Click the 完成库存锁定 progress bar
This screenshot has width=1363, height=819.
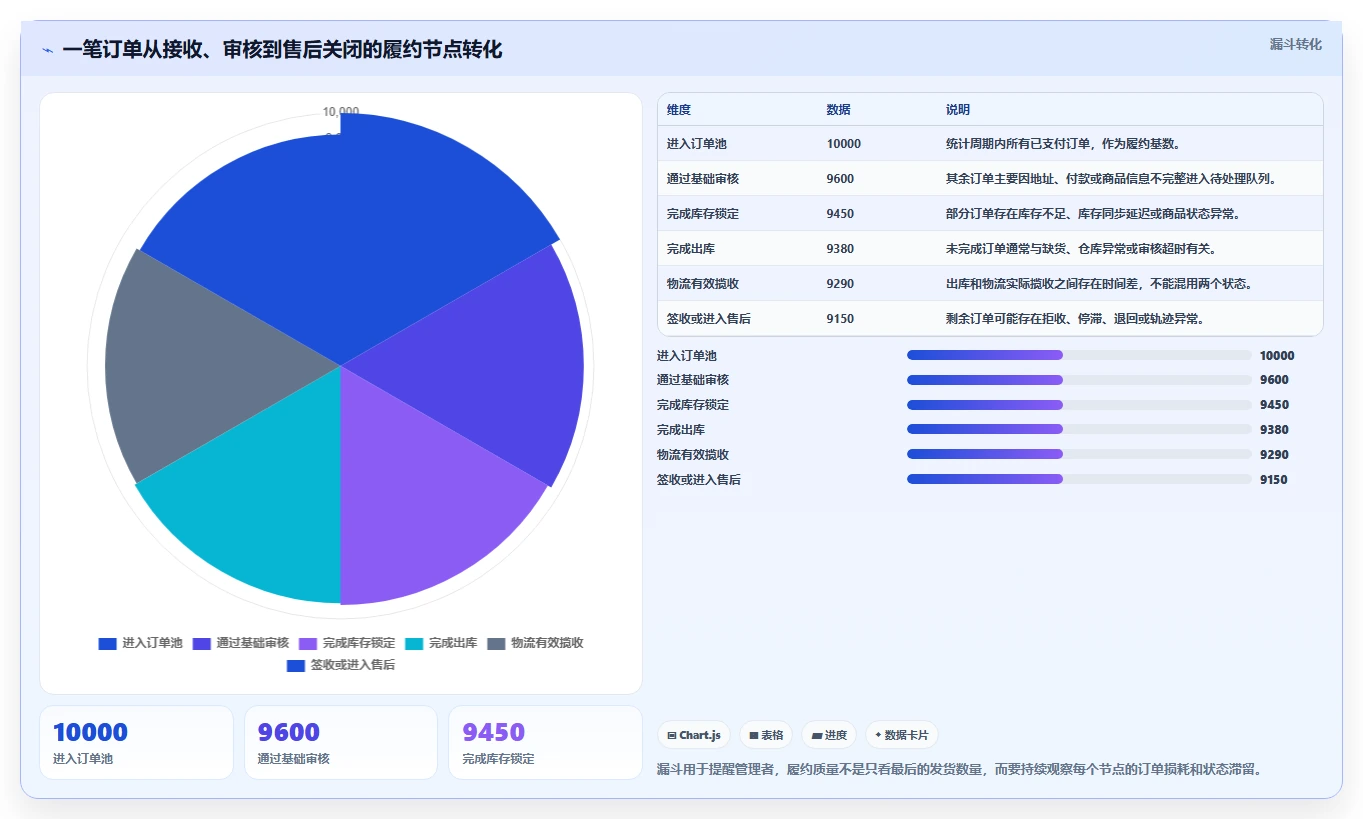coord(1079,405)
